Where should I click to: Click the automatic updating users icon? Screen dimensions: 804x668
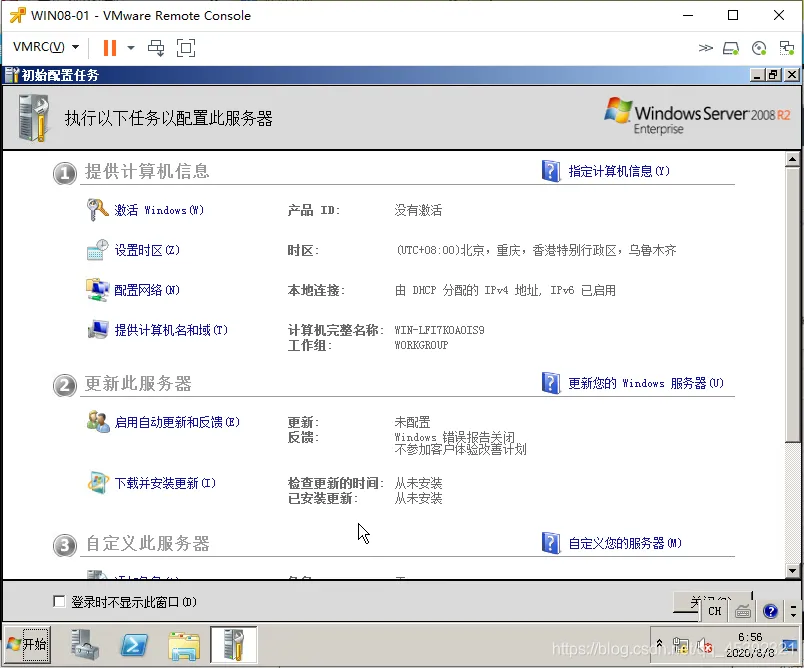97,421
